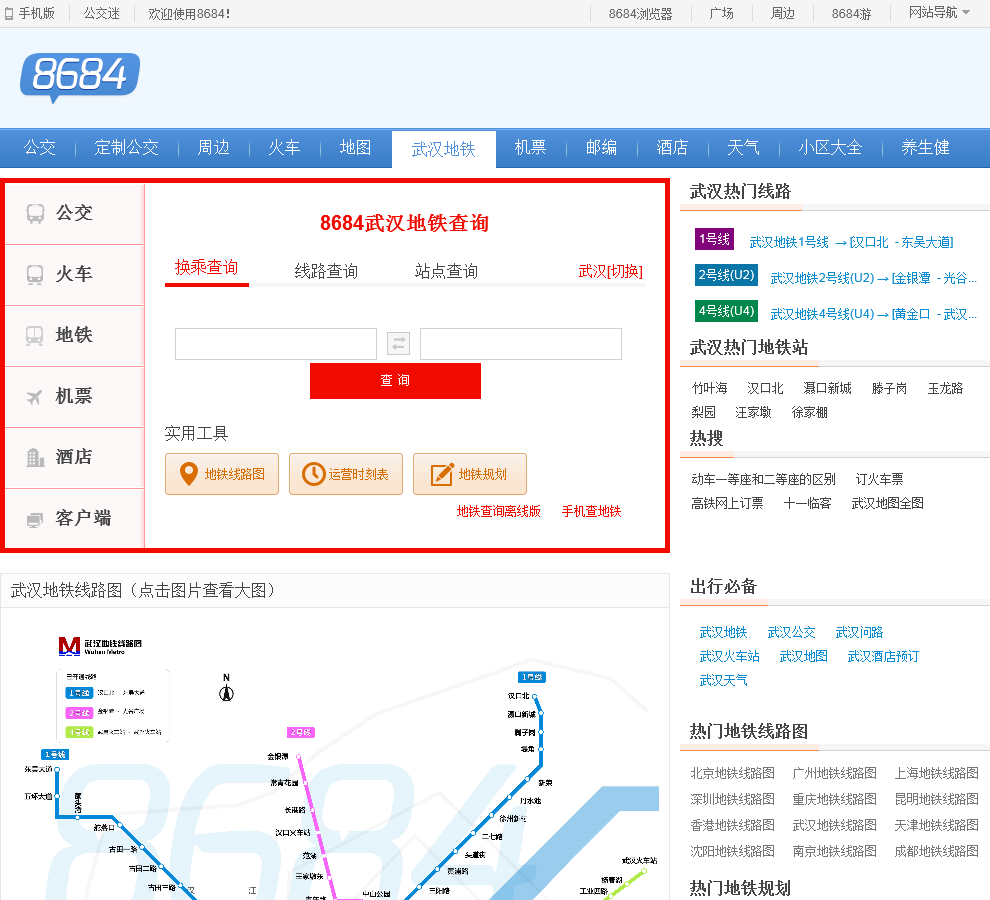Click 8684浏览器 in the top bar

[x=640, y=13]
